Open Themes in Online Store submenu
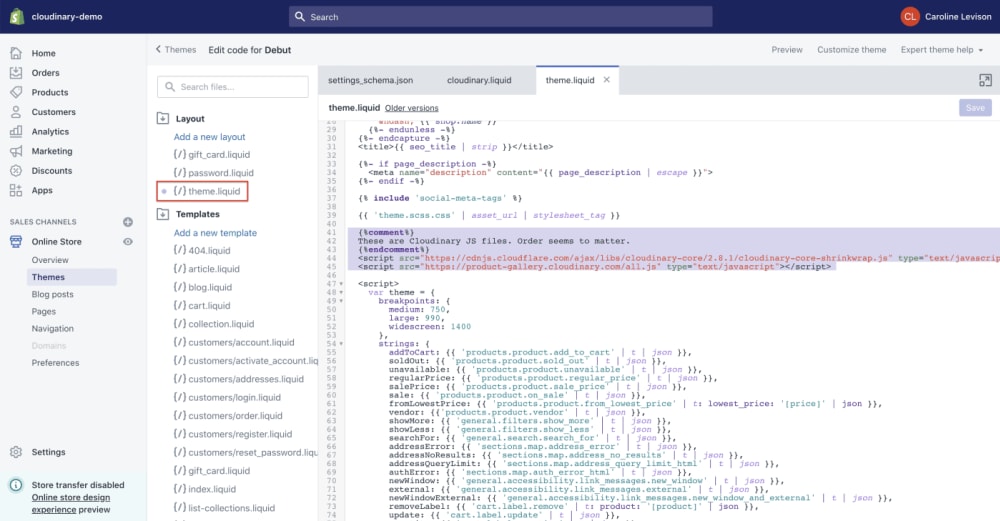Image resolution: width=1000 pixels, height=521 pixels. 48,277
